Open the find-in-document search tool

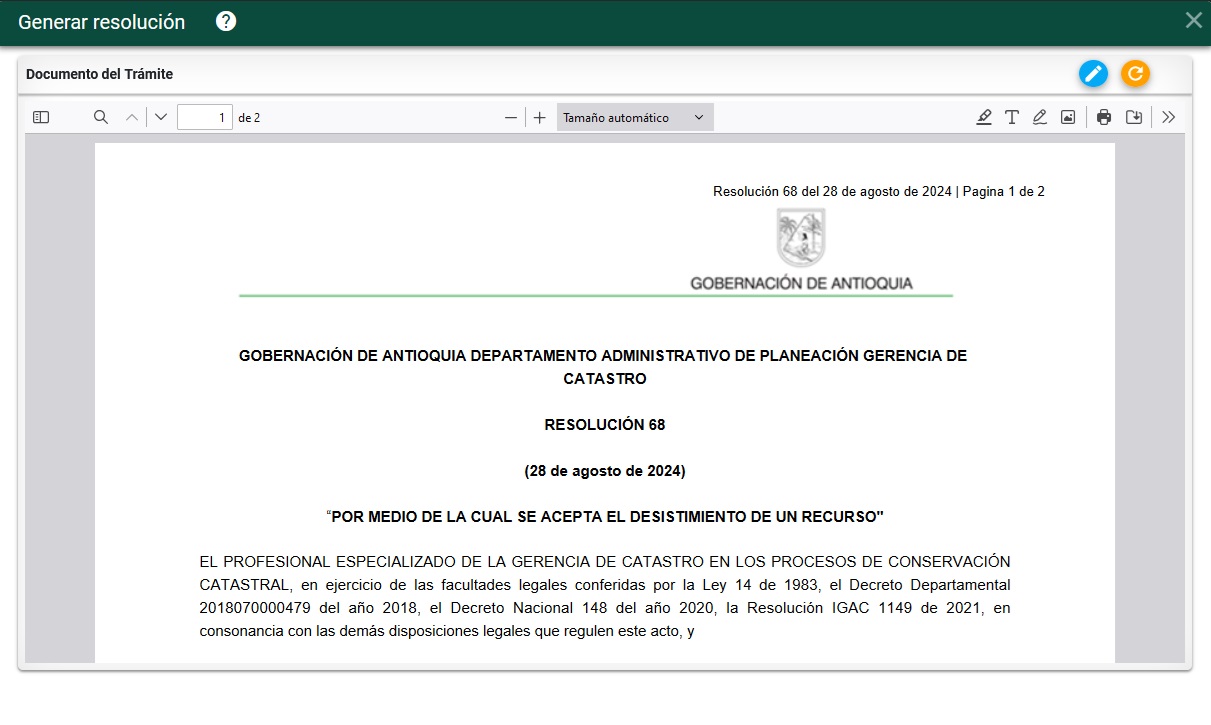[101, 117]
